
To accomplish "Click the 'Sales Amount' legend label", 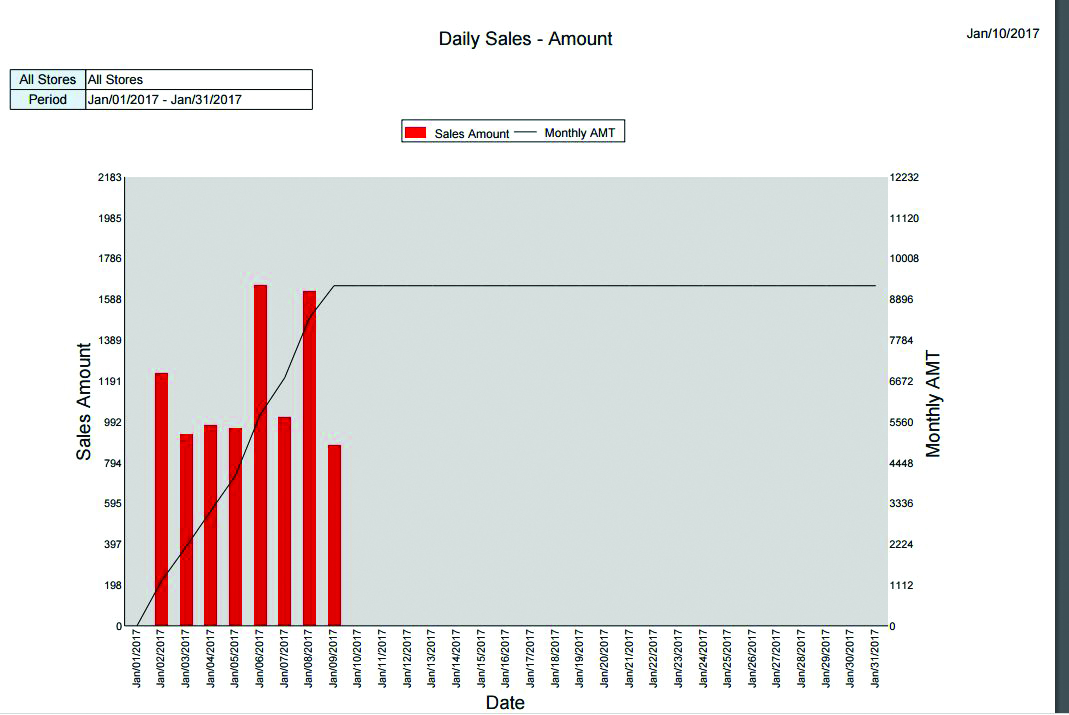I will pyautogui.click(x=472, y=134).
